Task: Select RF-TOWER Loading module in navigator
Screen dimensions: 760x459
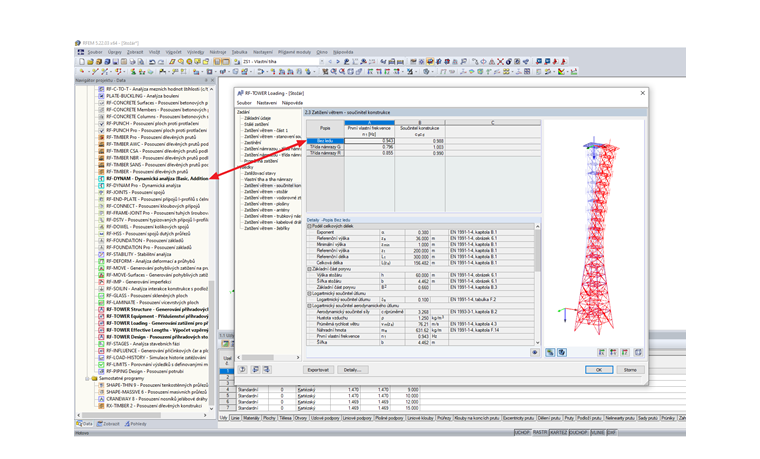Action: [x=157, y=323]
